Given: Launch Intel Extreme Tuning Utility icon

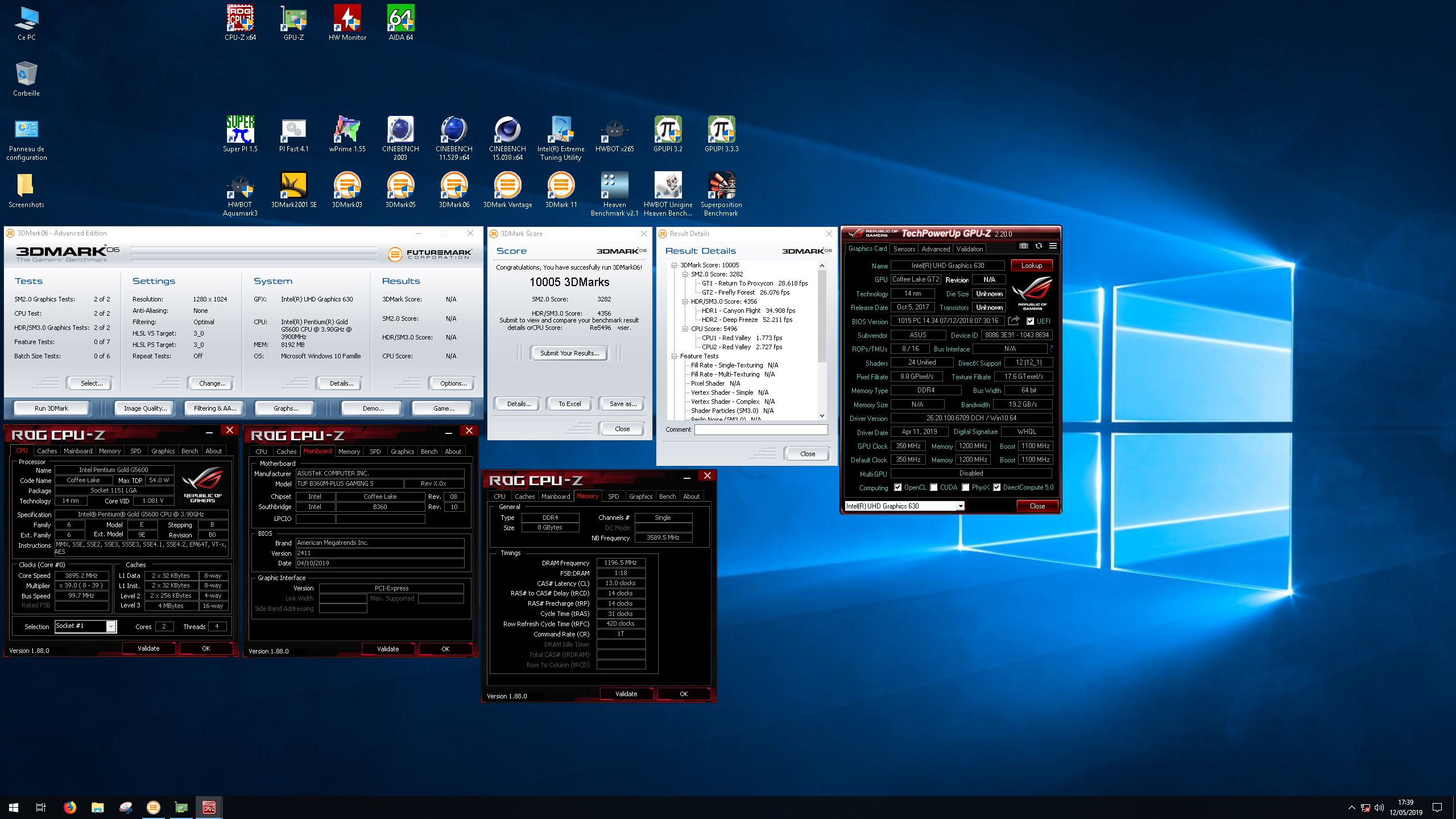Looking at the screenshot, I should coord(561,138).
